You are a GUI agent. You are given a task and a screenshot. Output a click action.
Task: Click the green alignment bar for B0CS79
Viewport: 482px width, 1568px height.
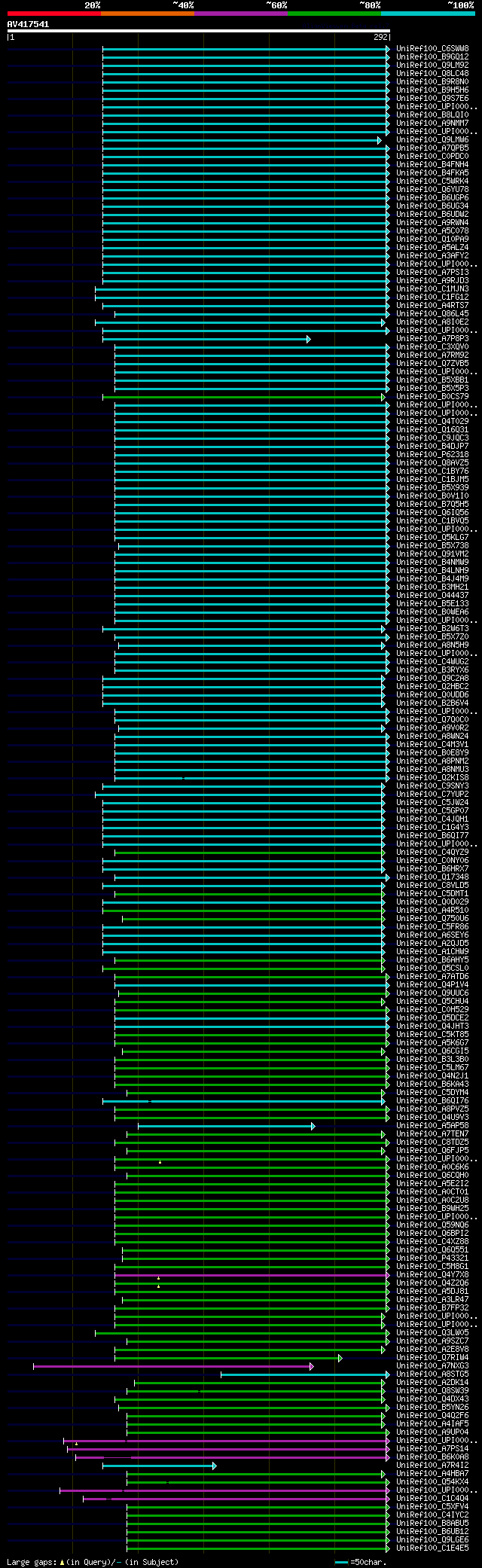(x=244, y=397)
